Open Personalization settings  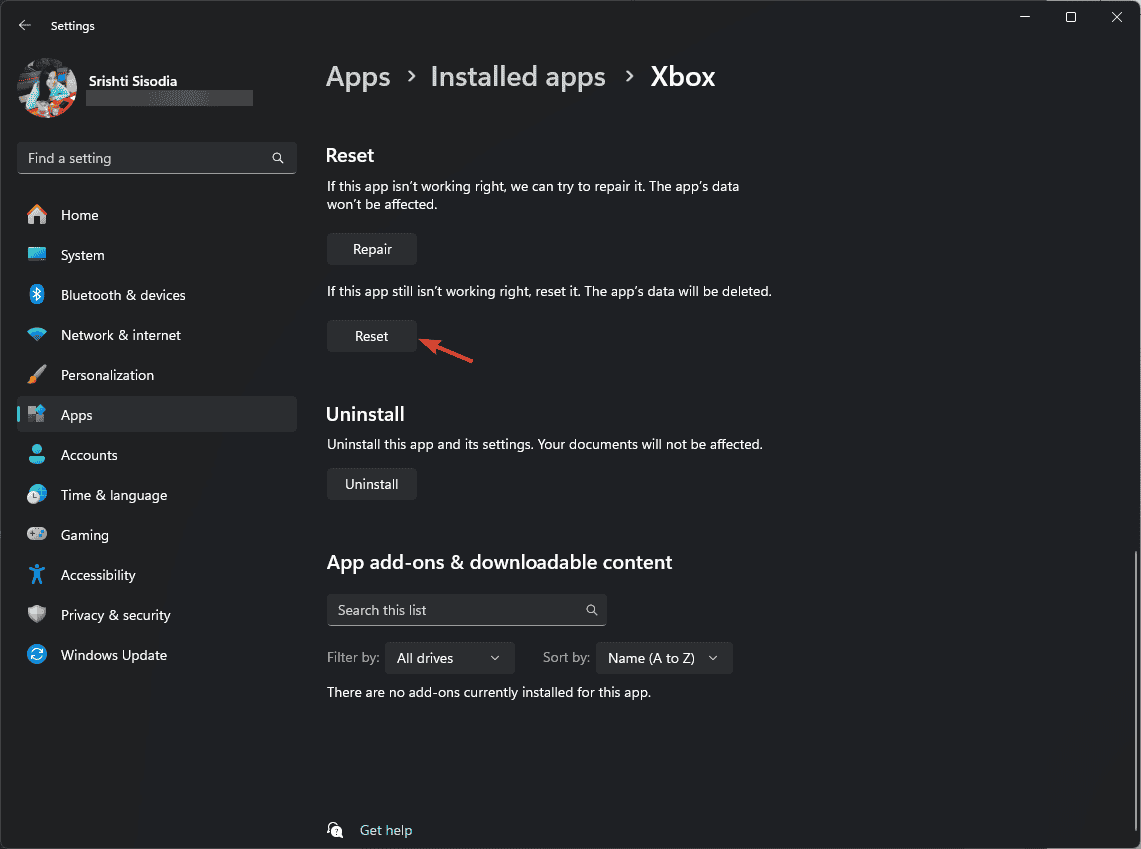point(156,375)
